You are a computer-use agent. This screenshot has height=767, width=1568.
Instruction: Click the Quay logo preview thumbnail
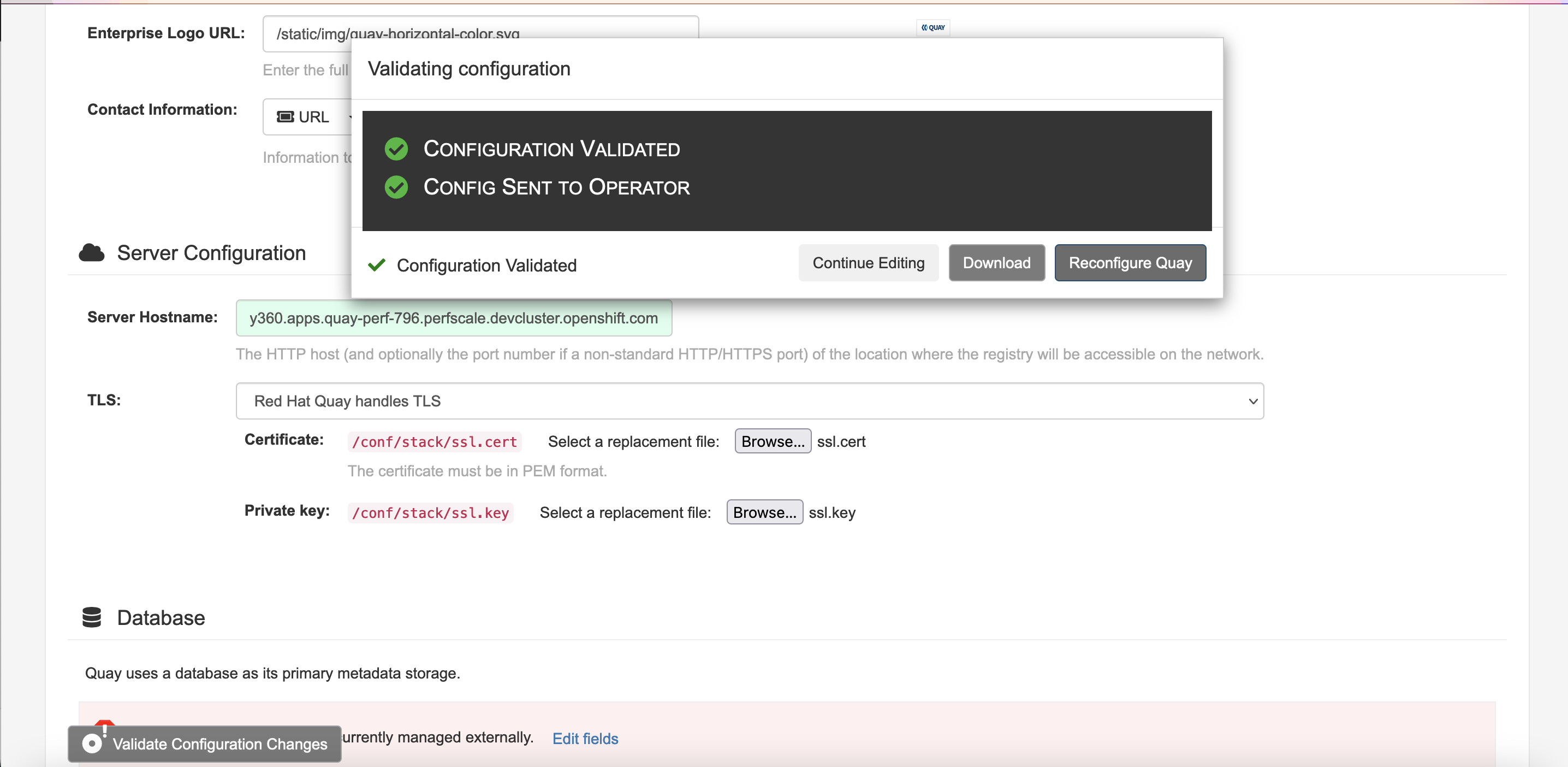[x=933, y=27]
